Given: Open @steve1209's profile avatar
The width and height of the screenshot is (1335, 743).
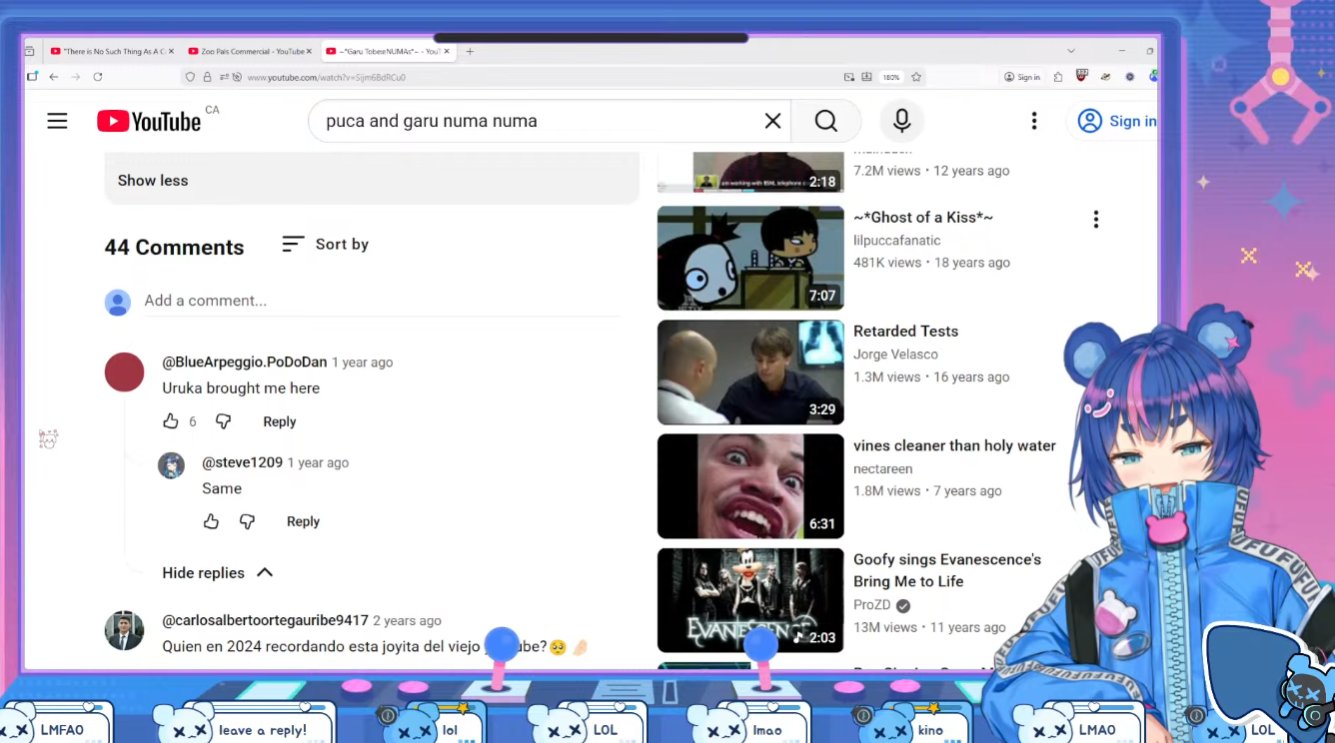Looking at the screenshot, I should 172,465.
